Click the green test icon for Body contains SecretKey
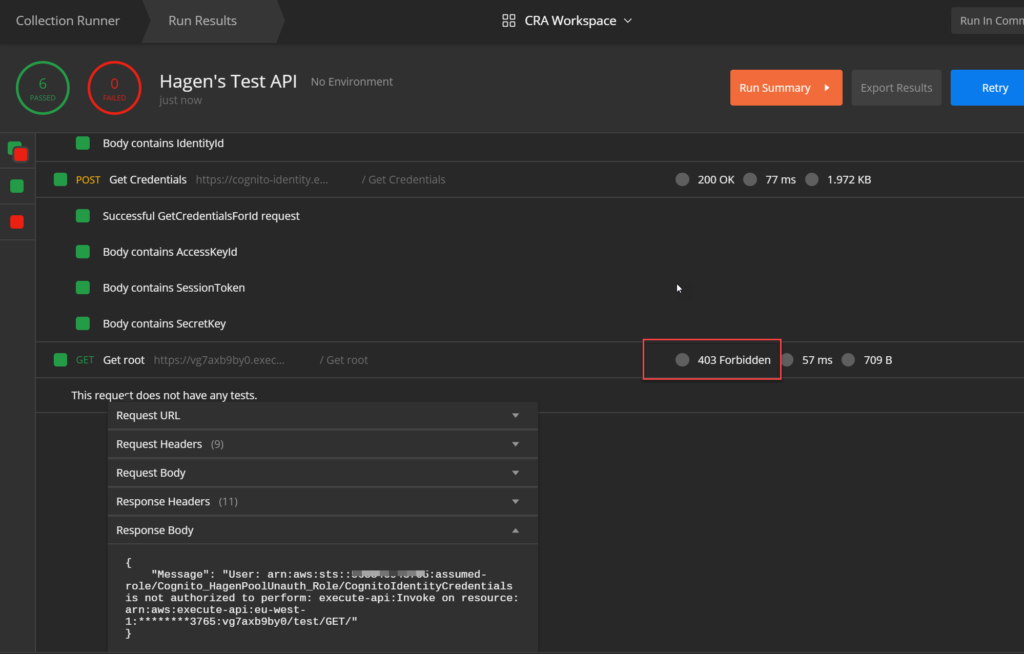 (x=83, y=324)
